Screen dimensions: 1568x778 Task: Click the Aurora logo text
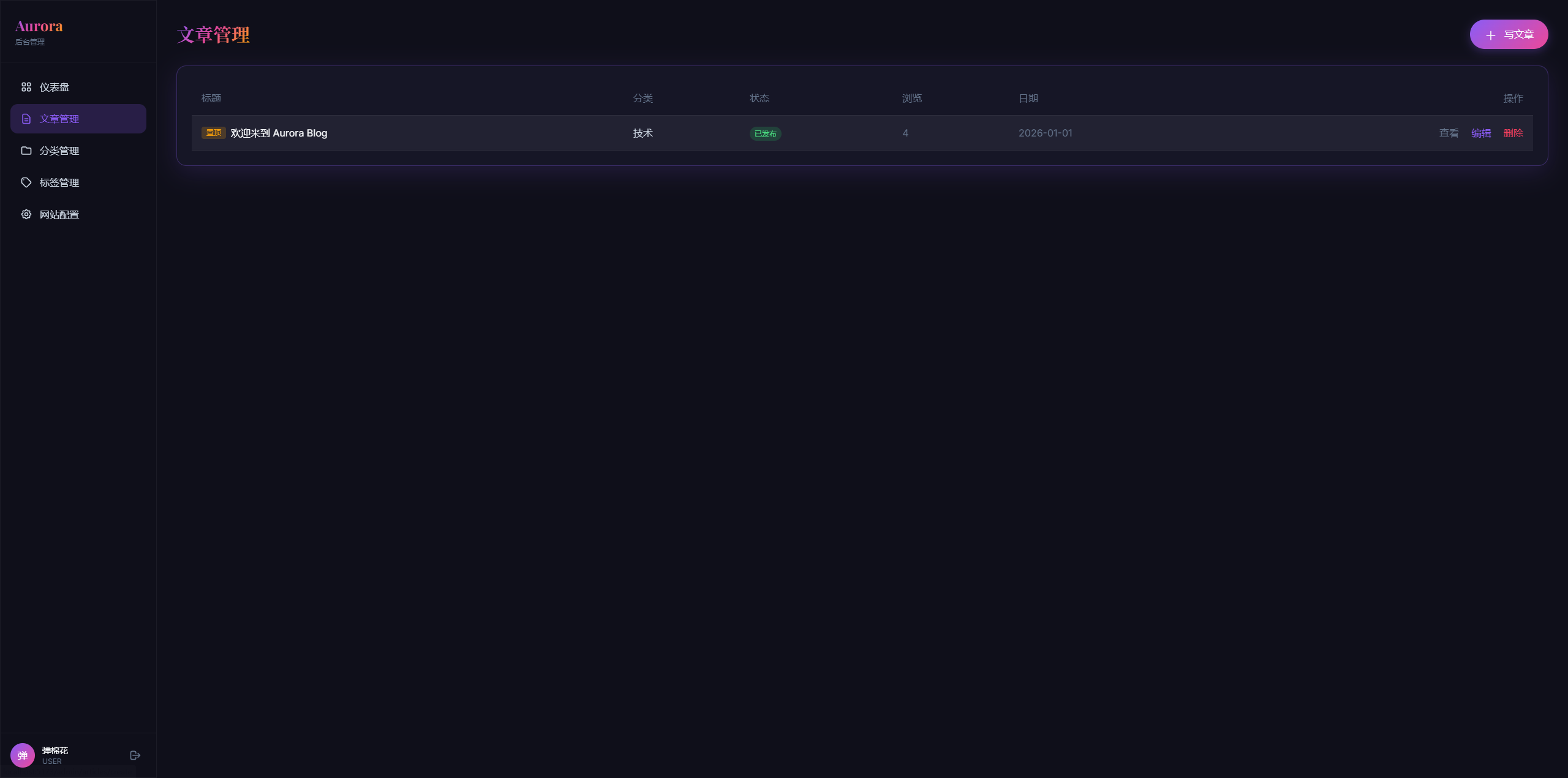[39, 26]
